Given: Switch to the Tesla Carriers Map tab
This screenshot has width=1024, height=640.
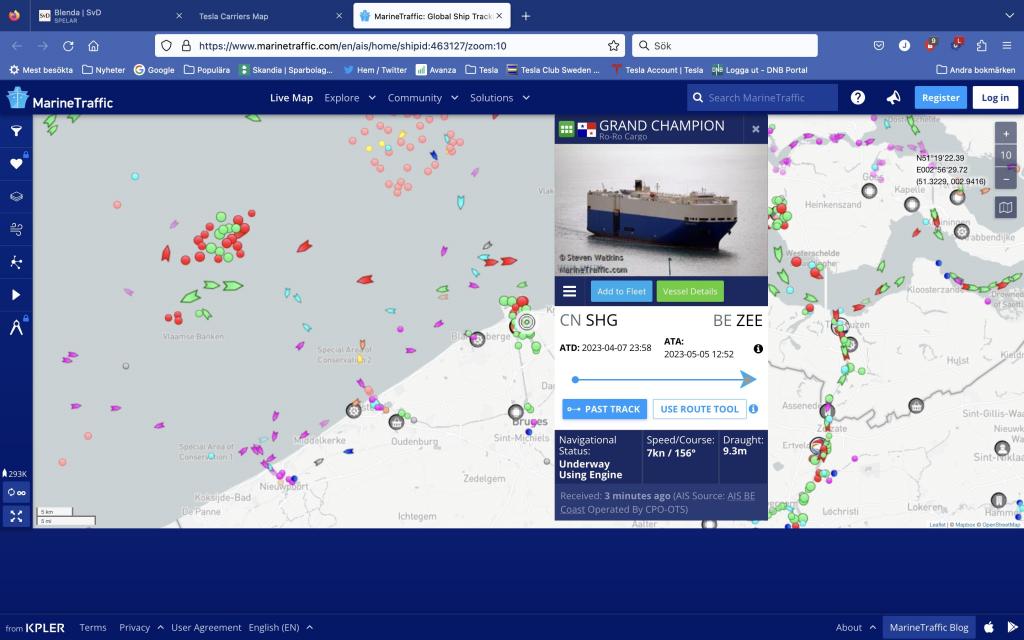Looking at the screenshot, I should click(269, 16).
